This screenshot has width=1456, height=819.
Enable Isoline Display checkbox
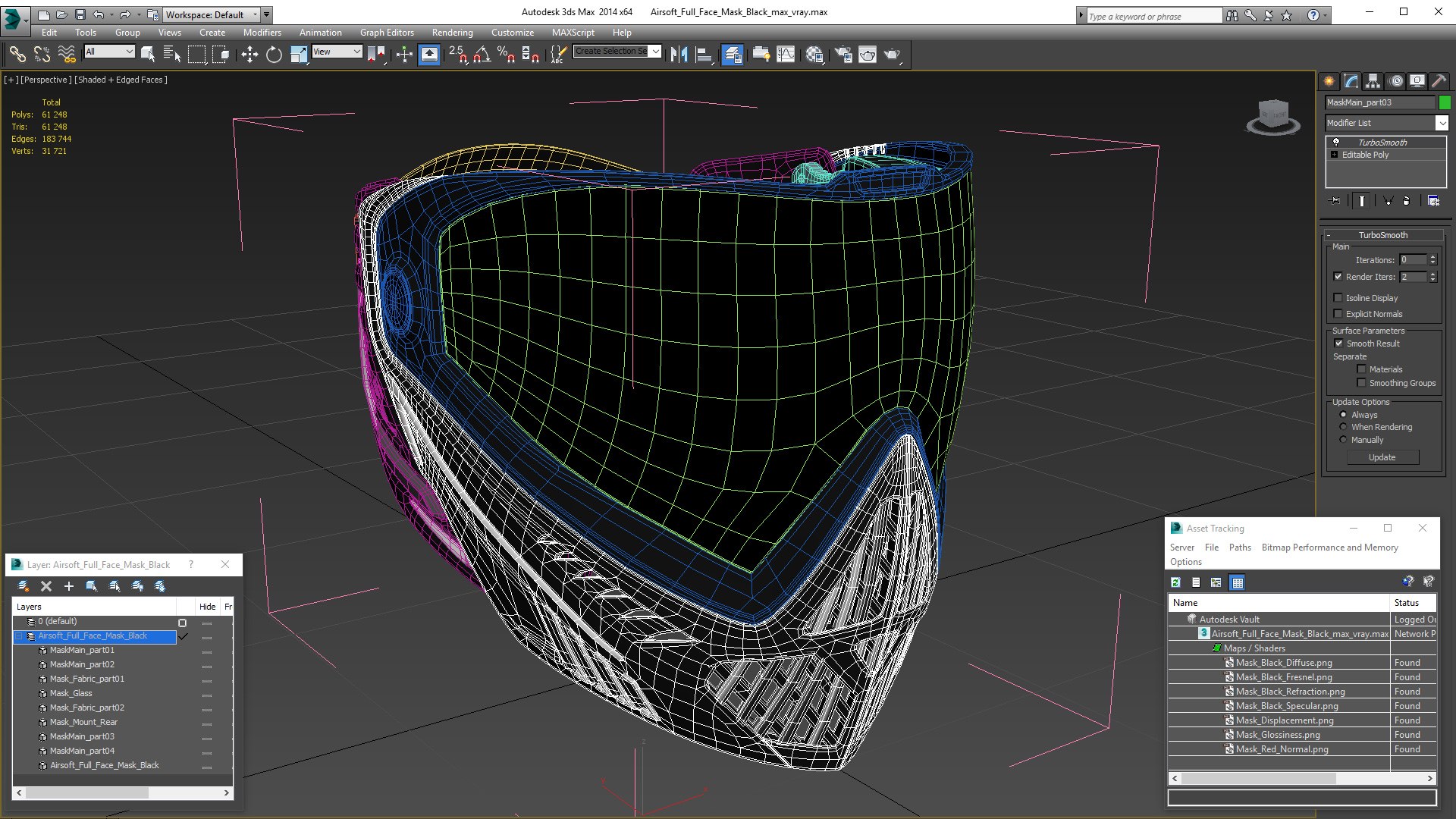(x=1338, y=298)
